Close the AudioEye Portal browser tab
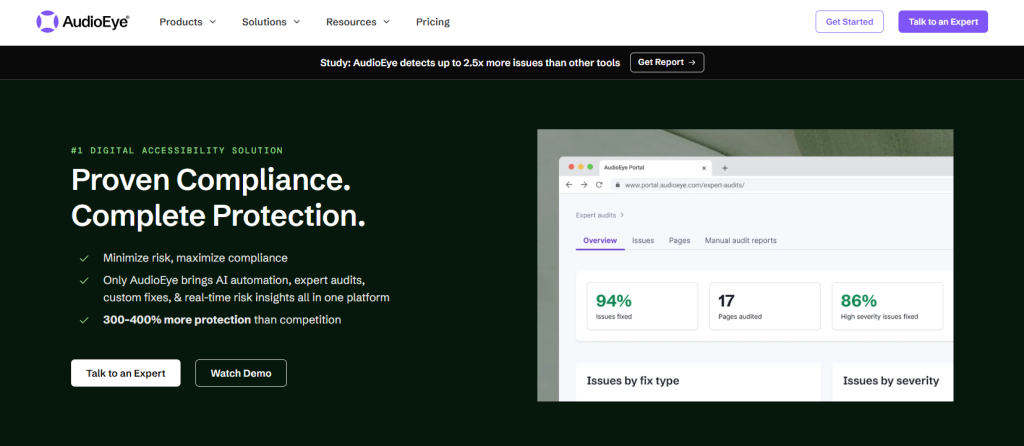 pyautogui.click(x=703, y=168)
